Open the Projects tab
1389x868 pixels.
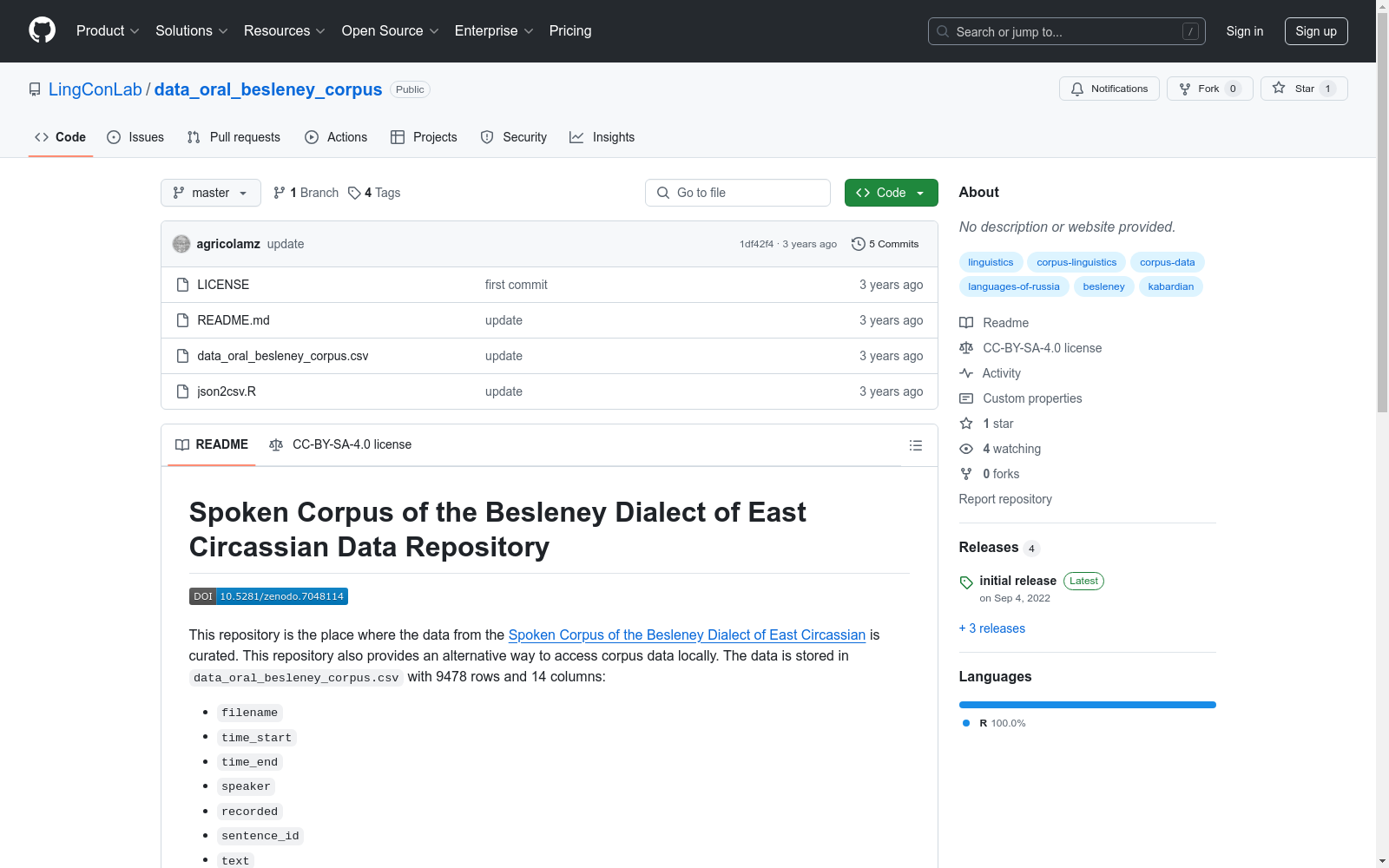[424, 137]
